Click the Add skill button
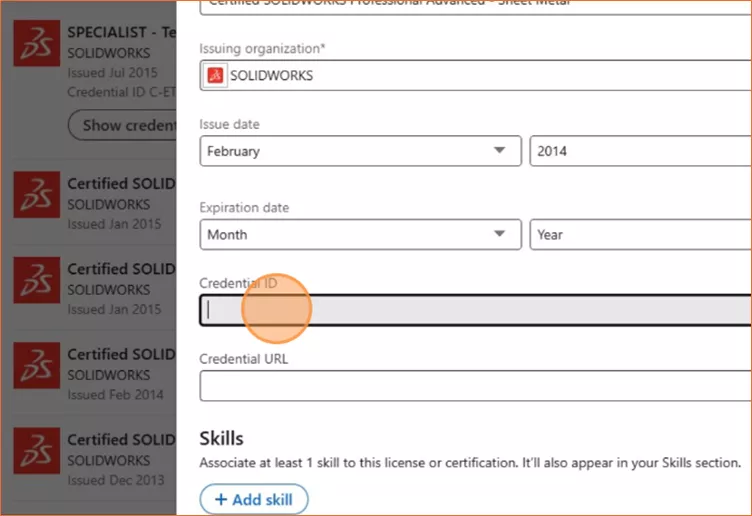Viewport: 752px width, 516px height. (x=254, y=499)
